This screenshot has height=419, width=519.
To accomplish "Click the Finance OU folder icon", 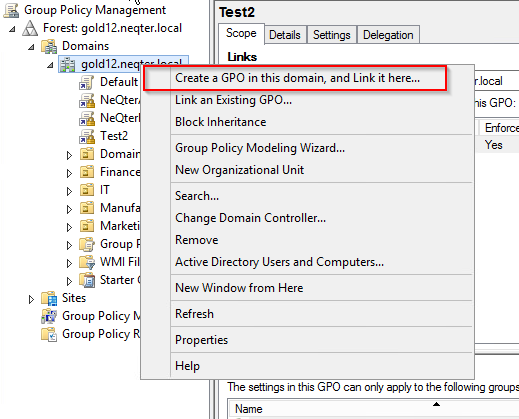I will click(x=87, y=172).
